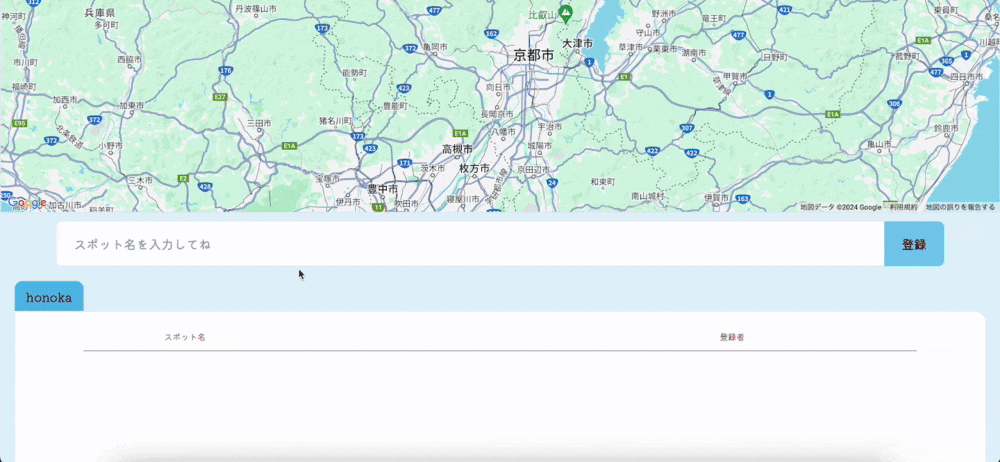Click the 京都市 label on the map
This screenshot has width=1000, height=462.
(534, 56)
